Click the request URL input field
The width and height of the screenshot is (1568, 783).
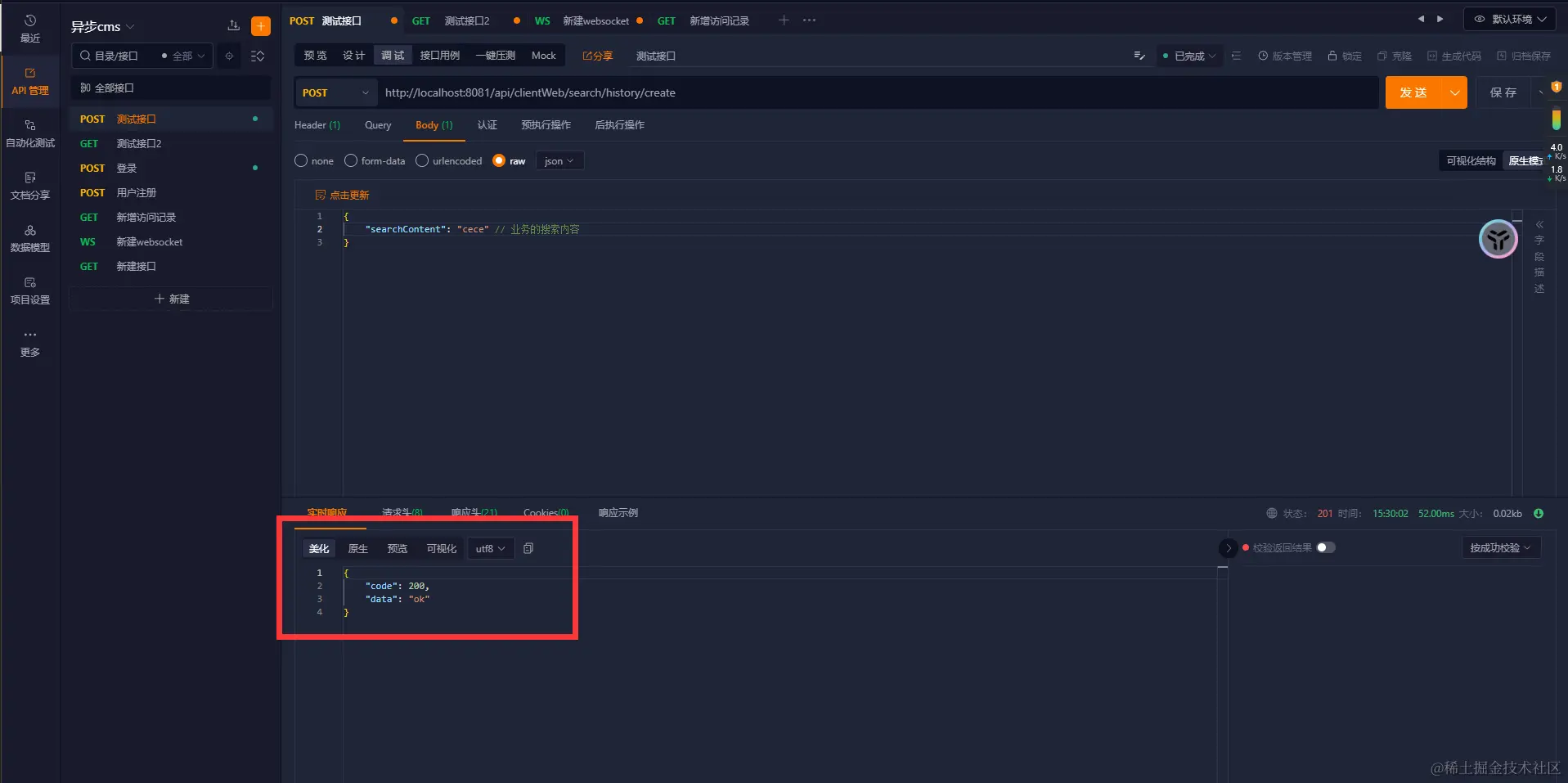pyautogui.click(x=878, y=92)
